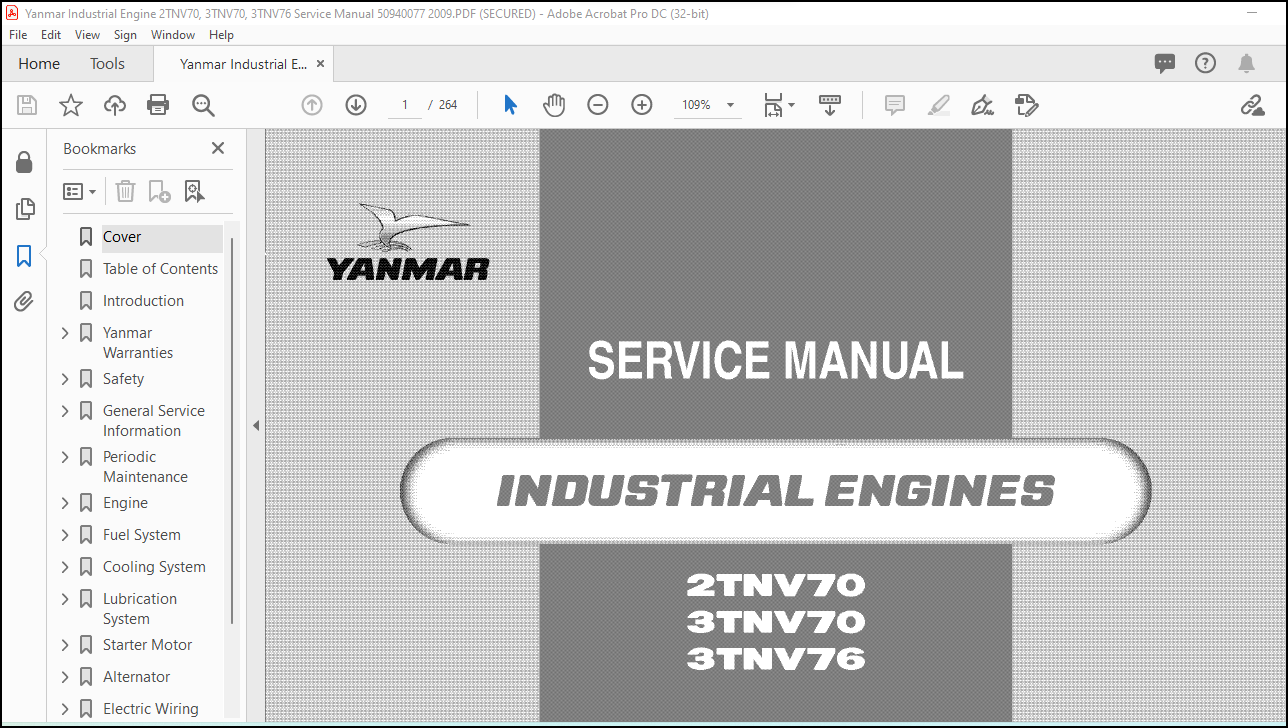Expand the Periodic Maintenance bookmark
Image resolution: width=1288 pixels, height=728 pixels.
click(65, 457)
